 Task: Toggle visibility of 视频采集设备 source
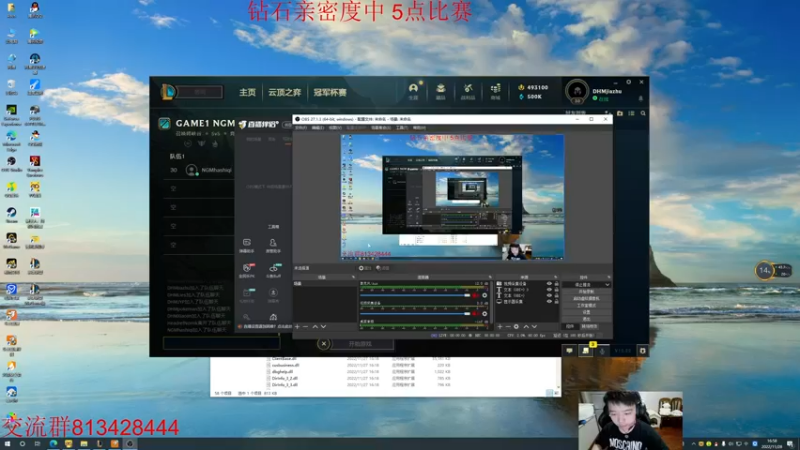coord(549,284)
